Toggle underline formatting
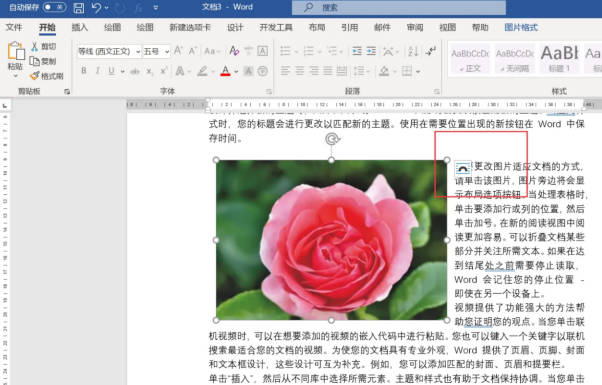The height and width of the screenshot is (385, 602). (x=111, y=71)
